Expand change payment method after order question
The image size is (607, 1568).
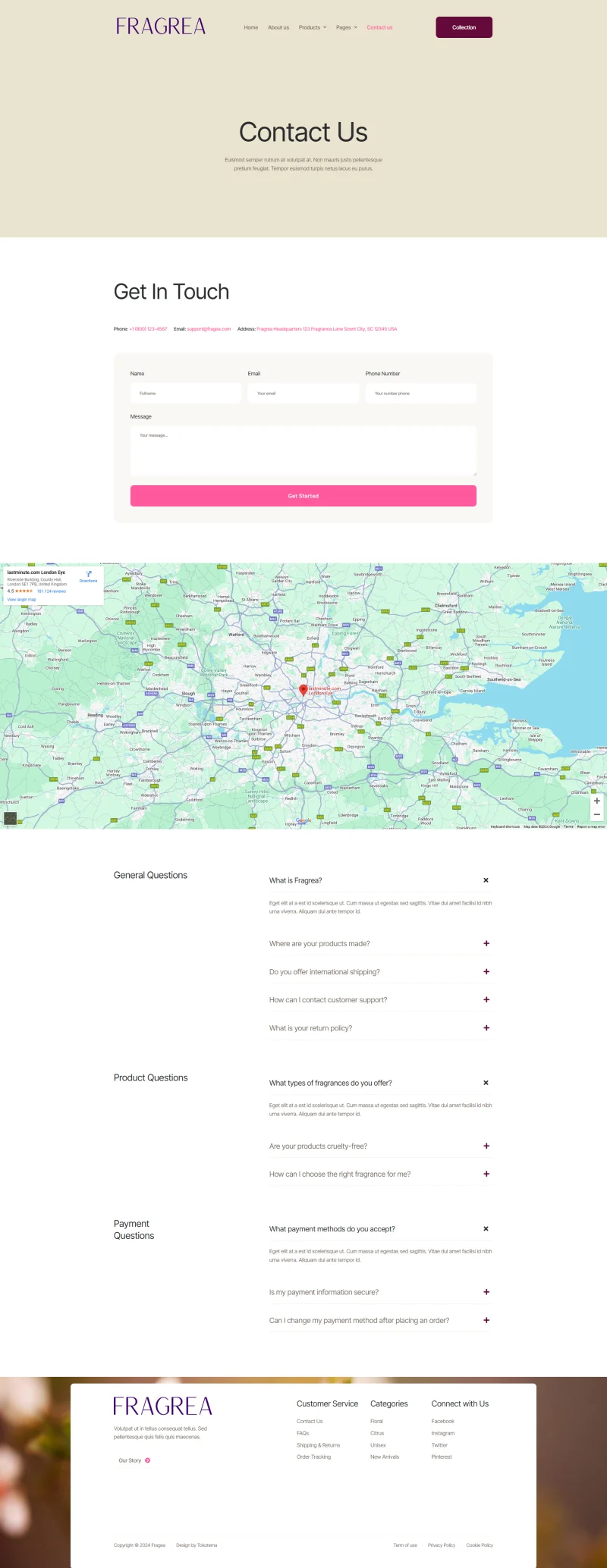[379, 1321]
